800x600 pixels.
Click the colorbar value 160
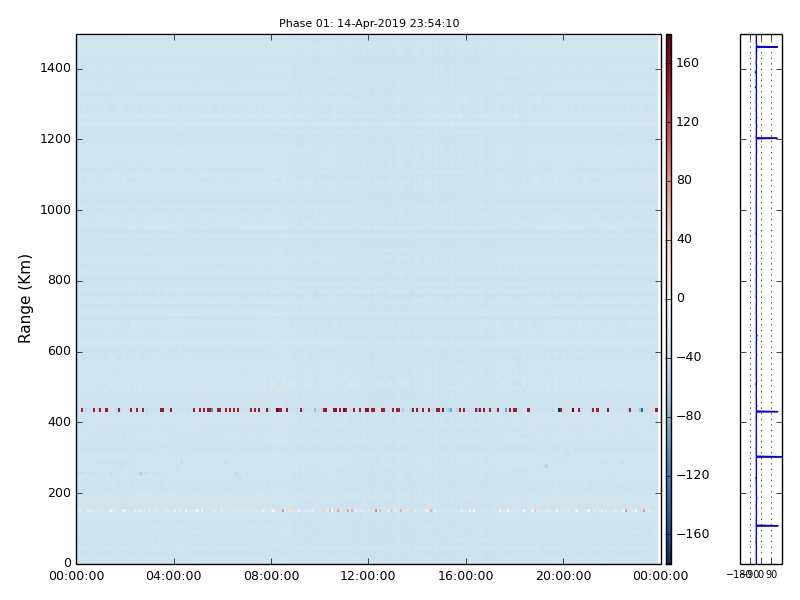pyautogui.click(x=687, y=63)
